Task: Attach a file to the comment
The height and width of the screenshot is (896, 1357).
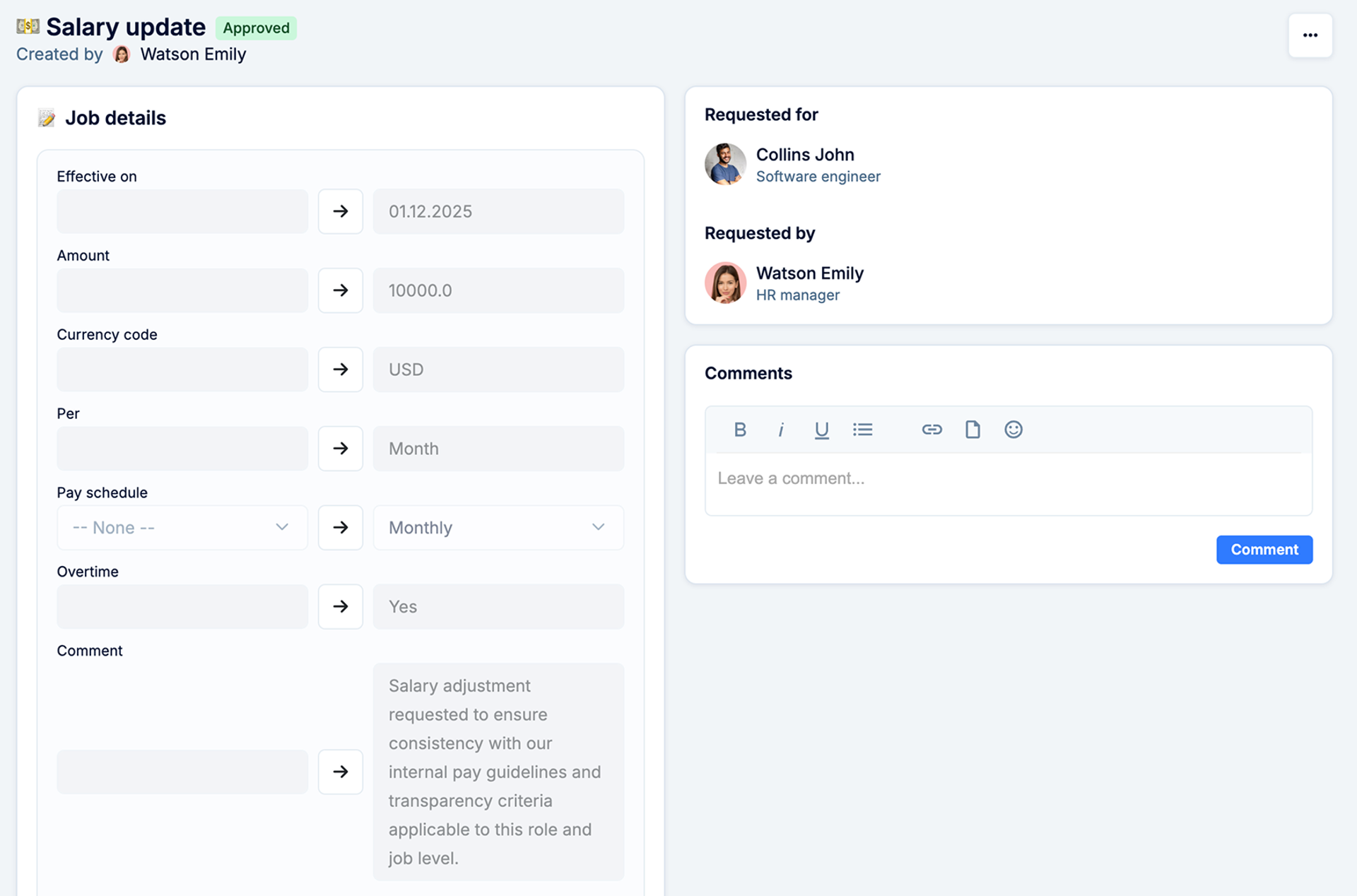Action: (973, 430)
